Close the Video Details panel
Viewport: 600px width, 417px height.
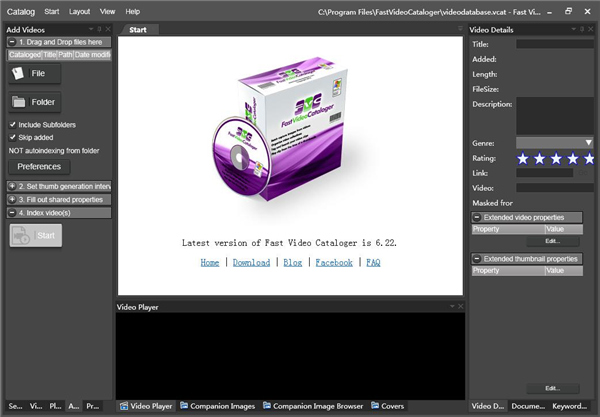[x=591, y=29]
